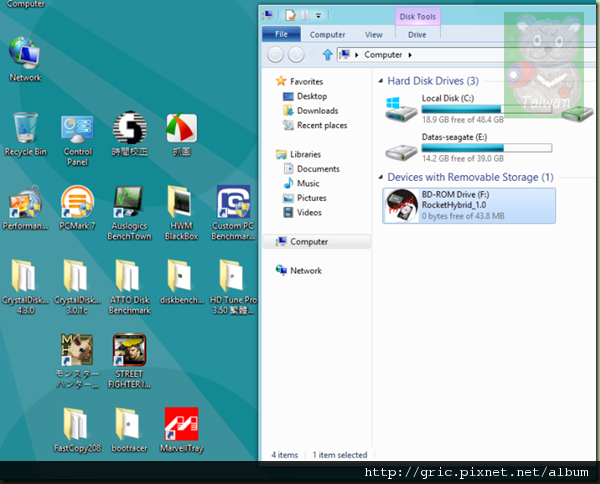Viewport: 600px width, 484px height.
Task: Open the PCMark 7 desktop shortcut
Action: pyautogui.click(x=78, y=203)
